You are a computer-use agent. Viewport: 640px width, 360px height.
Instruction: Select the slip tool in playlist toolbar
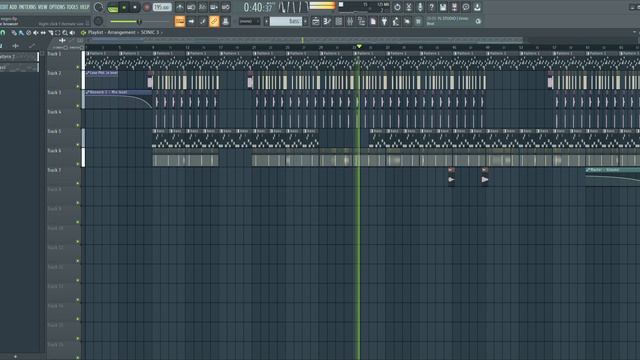tap(43, 33)
